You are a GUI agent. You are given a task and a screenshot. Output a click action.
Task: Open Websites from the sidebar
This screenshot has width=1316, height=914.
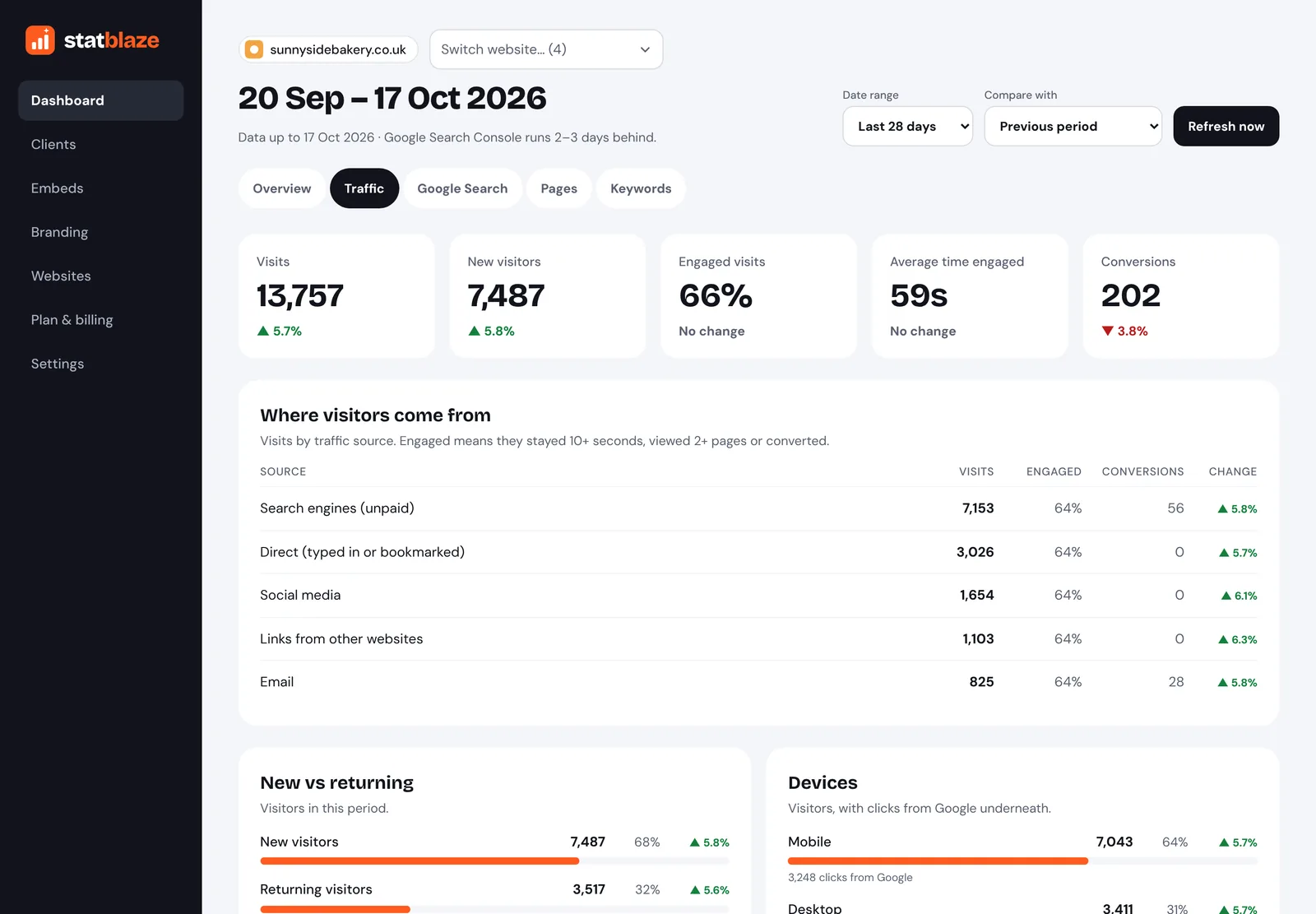coord(100,276)
